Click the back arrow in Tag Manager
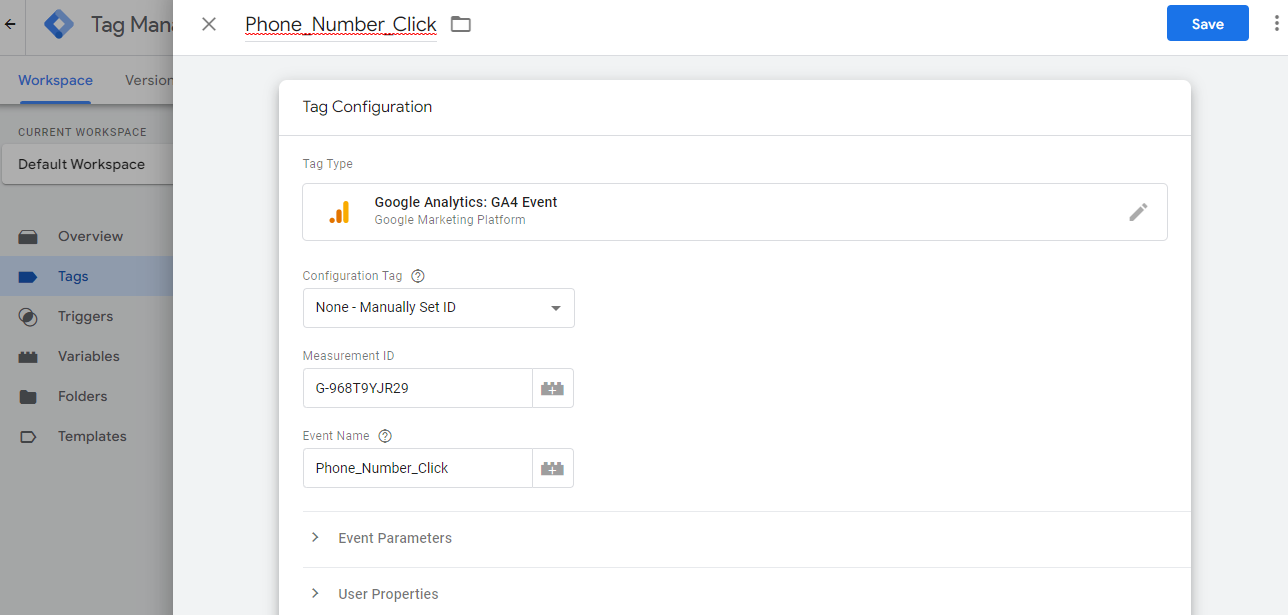Screen dimensions: 1288x615 [x=10, y=24]
